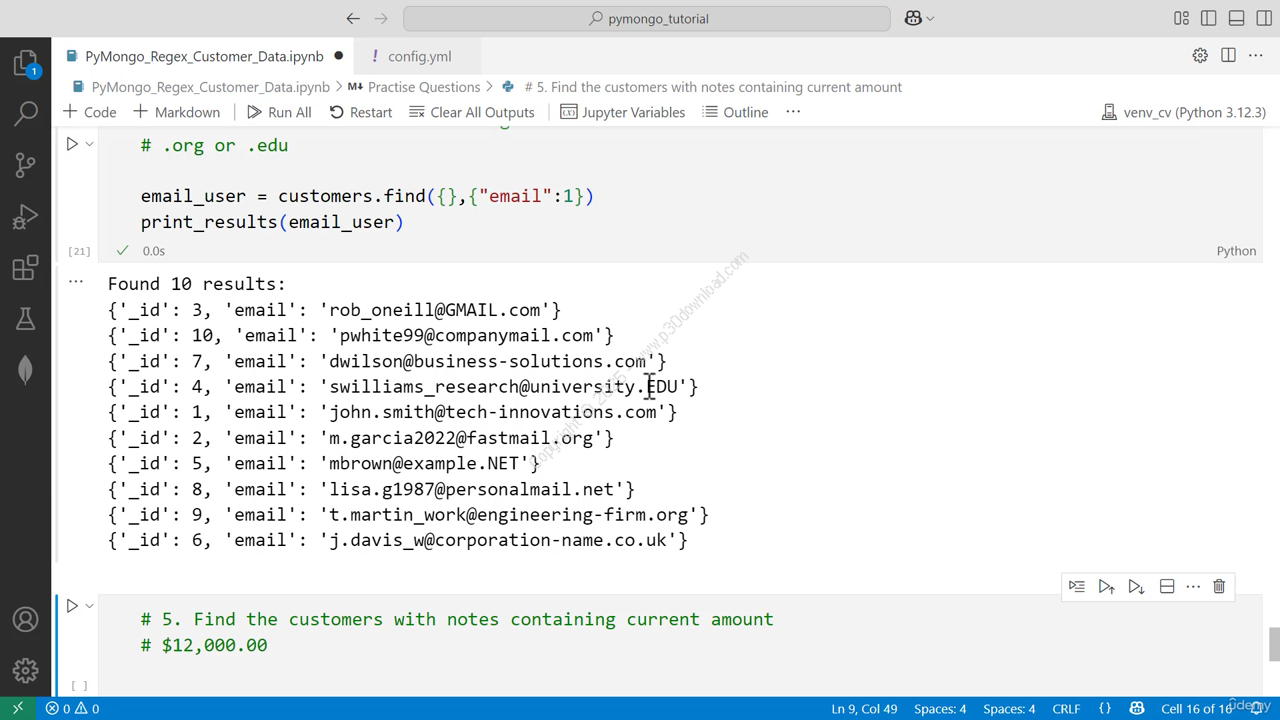Restart the kernel
This screenshot has height=720, width=1280.
tap(360, 112)
